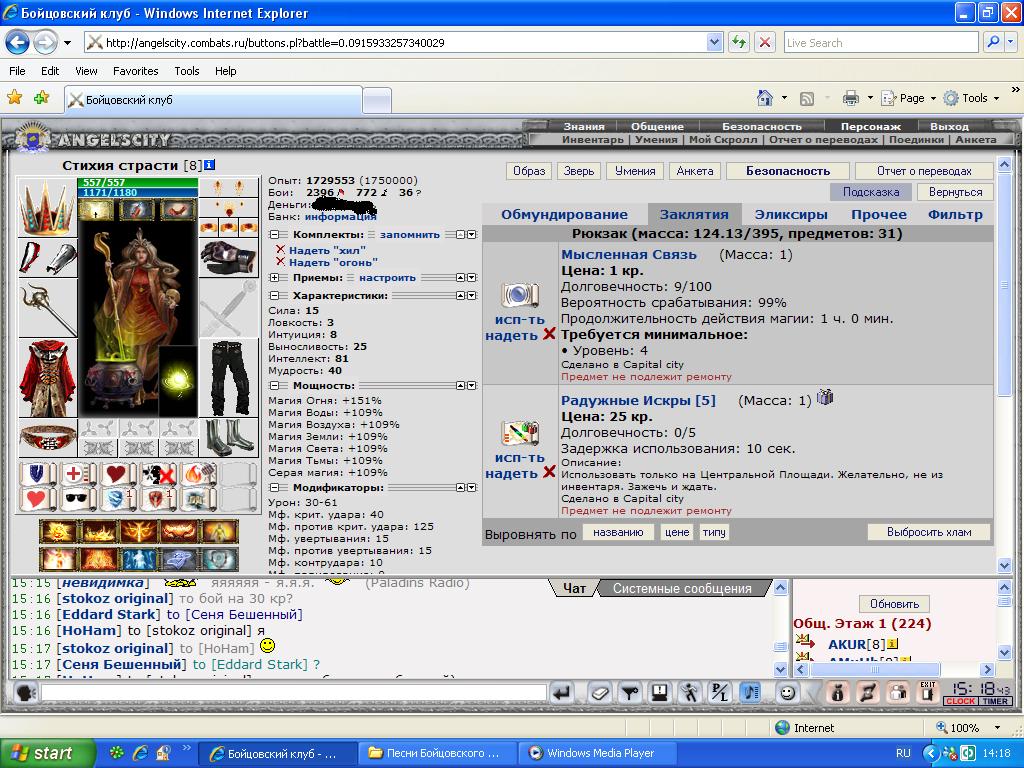This screenshot has width=1024, height=768.
Task: Click the crown helmet equipment slot
Action: coord(46,207)
